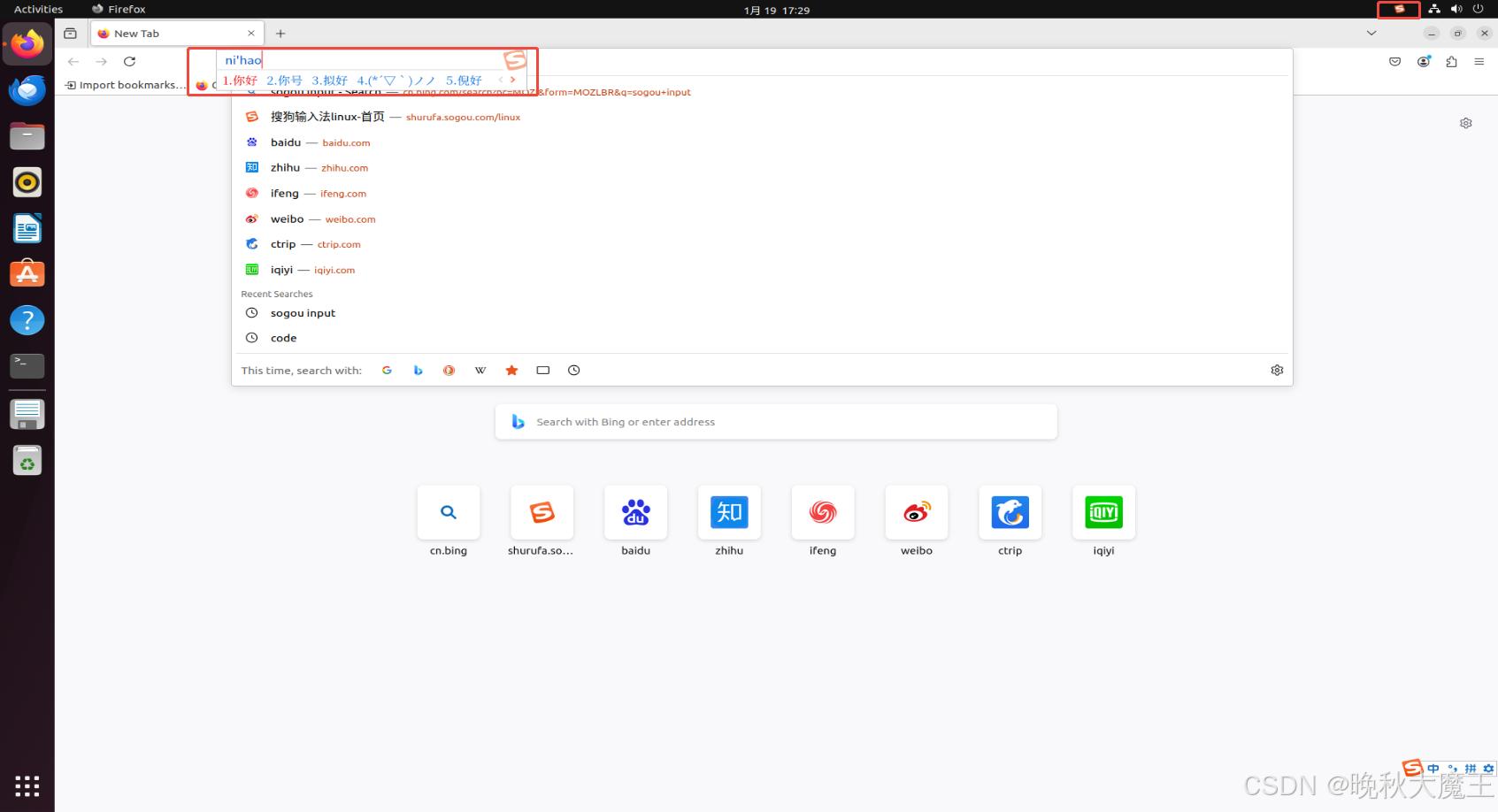Select recent search 'code'

tap(762, 338)
